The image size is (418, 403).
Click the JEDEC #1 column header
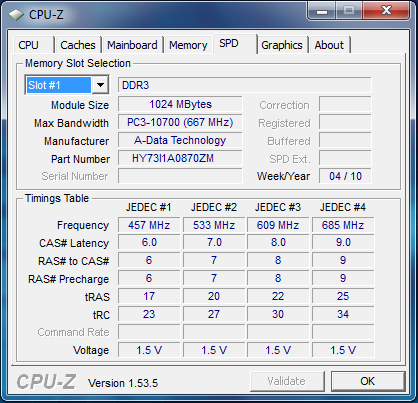[149, 207]
